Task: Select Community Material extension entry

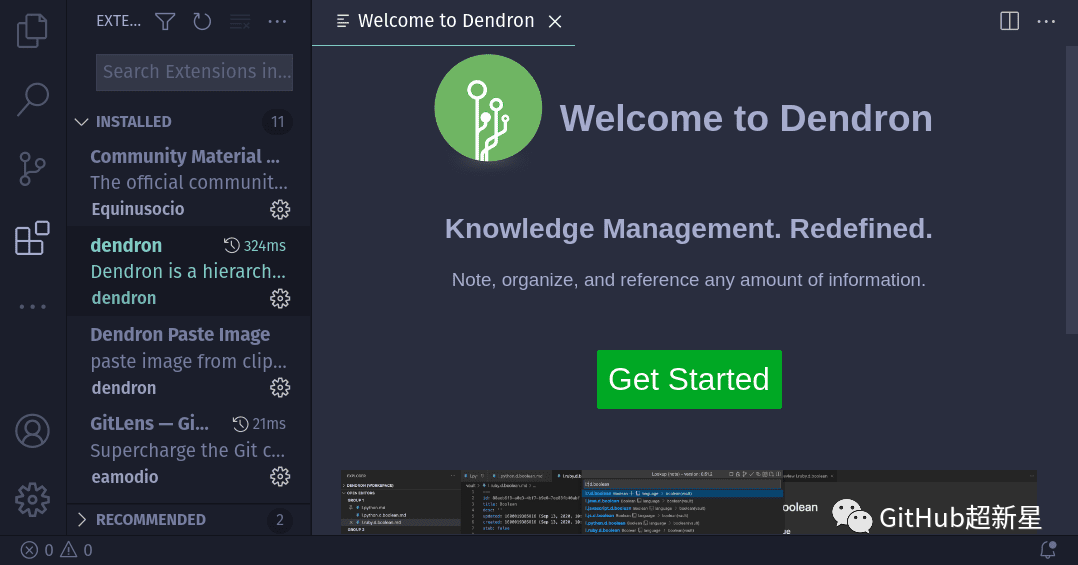Action: [189, 182]
